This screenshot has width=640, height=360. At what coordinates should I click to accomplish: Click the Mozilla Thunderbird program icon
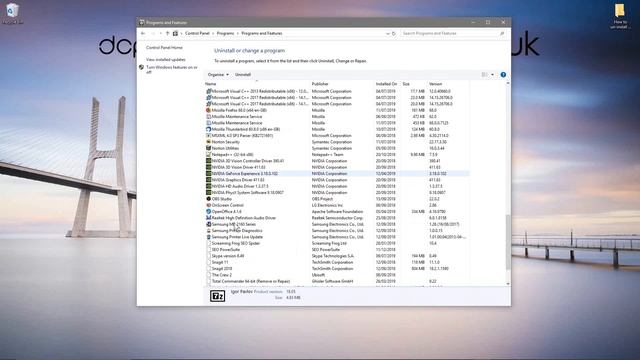[x=209, y=129]
